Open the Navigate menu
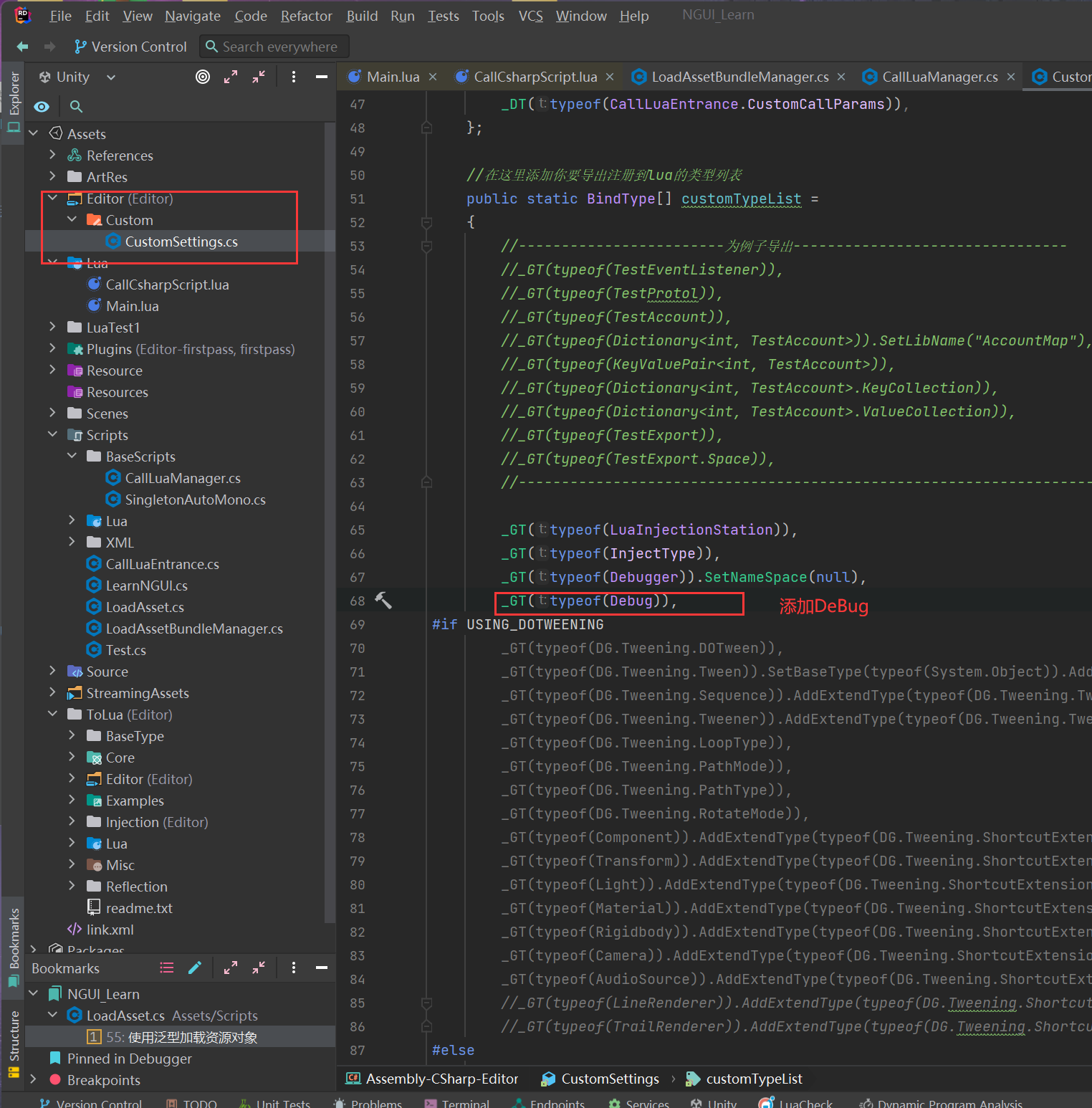1092x1108 pixels. click(x=193, y=16)
